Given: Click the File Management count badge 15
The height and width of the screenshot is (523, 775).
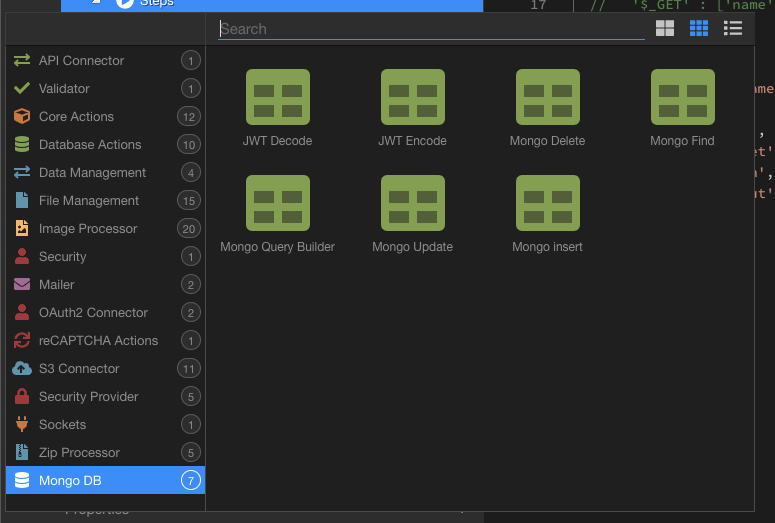Looking at the screenshot, I should [189, 201].
